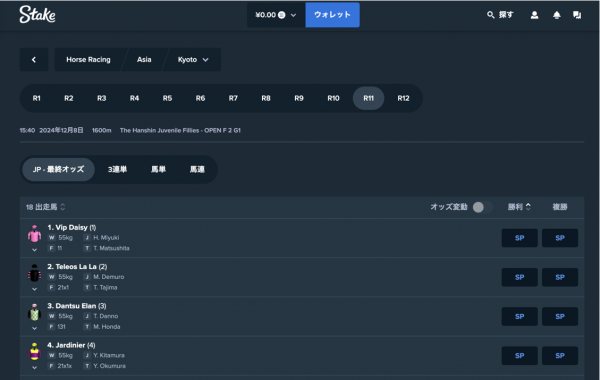Viewport: 600px width, 380px height.
Task: Click Teleos La La place SP button
Action: pos(560,277)
